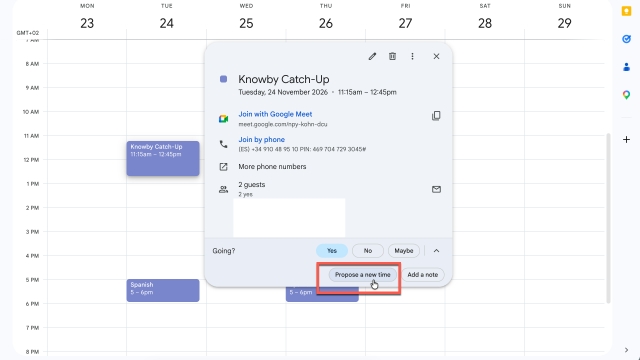
Task: Hide side panel with bottom chevron
Action: [626, 350]
